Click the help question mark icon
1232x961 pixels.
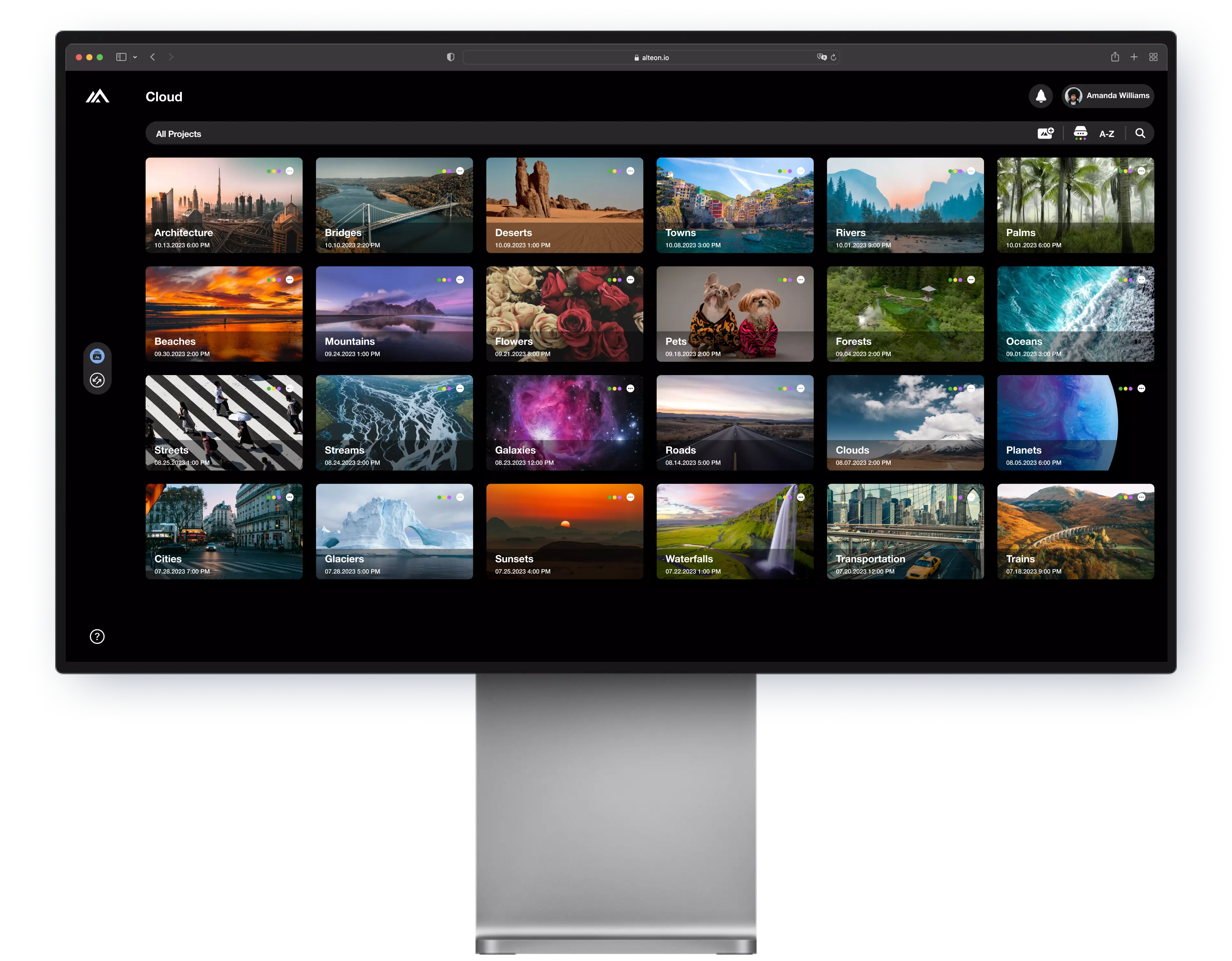pyautogui.click(x=97, y=637)
